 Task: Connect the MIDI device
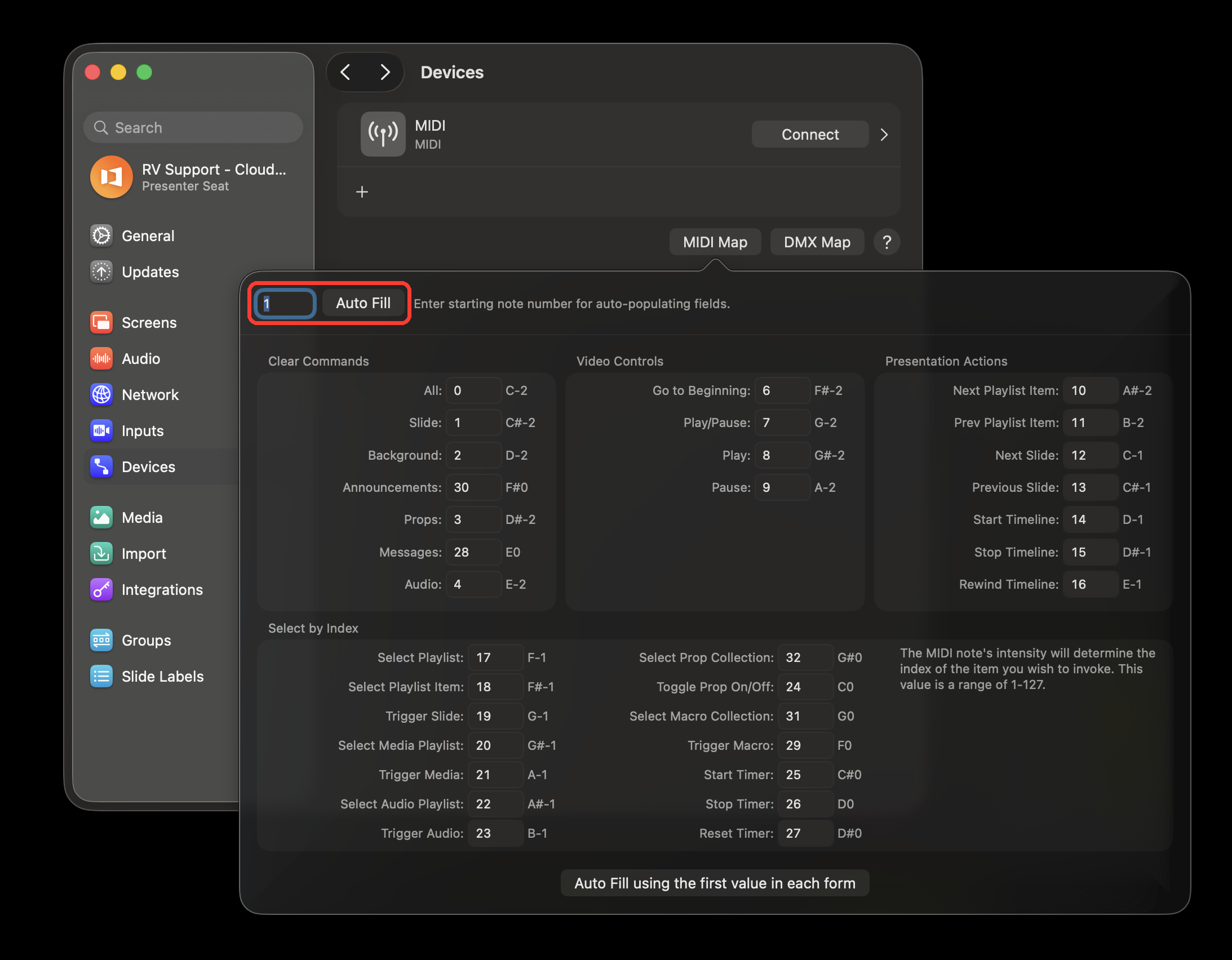810,135
